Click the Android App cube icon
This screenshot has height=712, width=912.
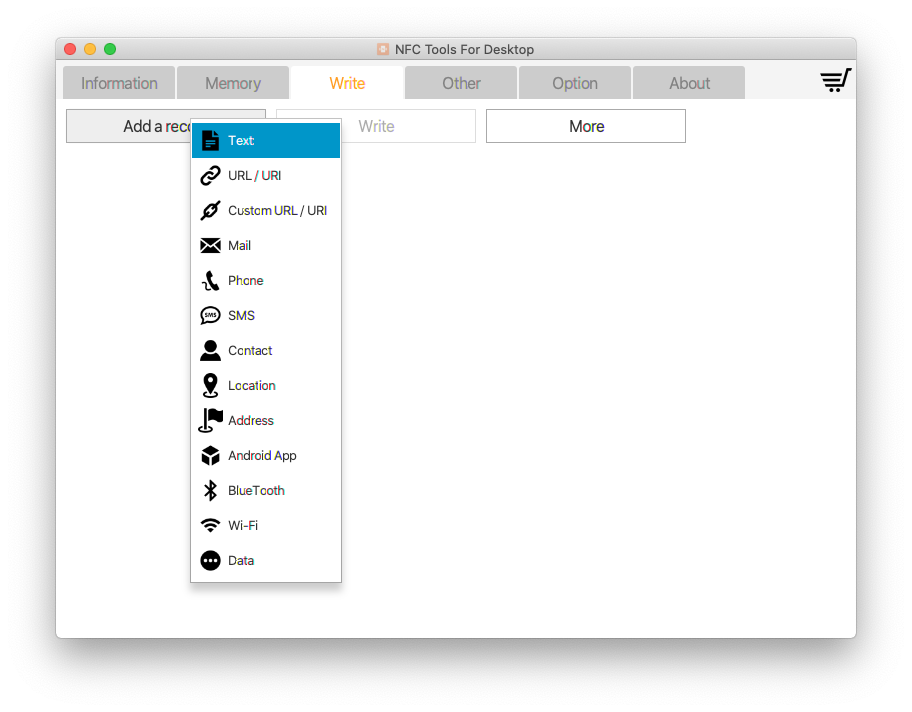click(210, 455)
